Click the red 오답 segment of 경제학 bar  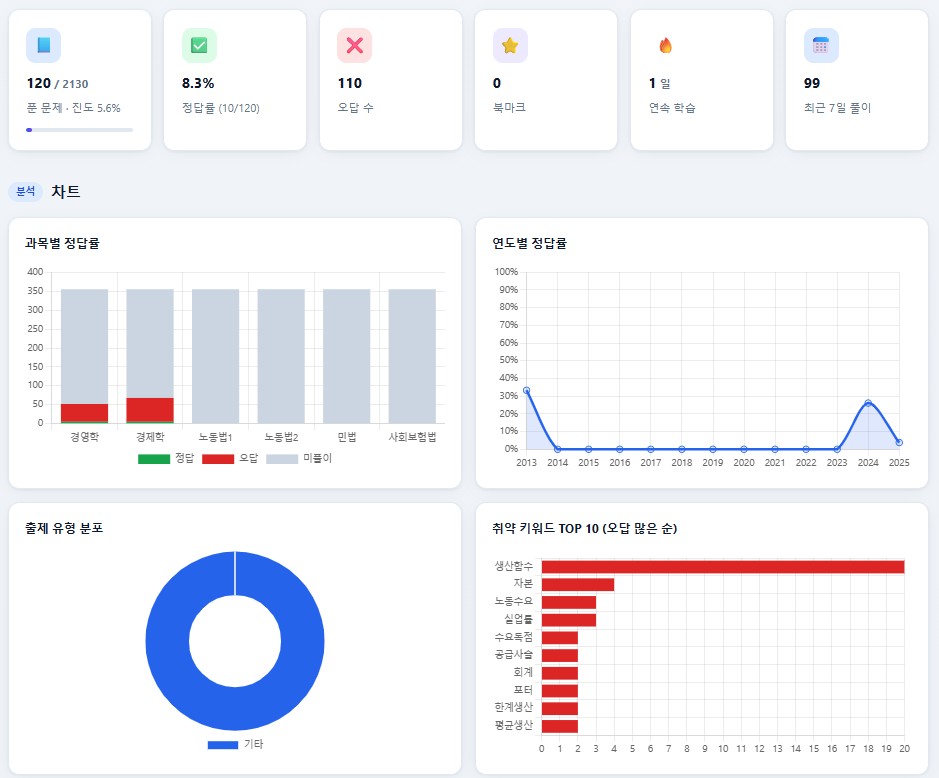(x=150, y=410)
